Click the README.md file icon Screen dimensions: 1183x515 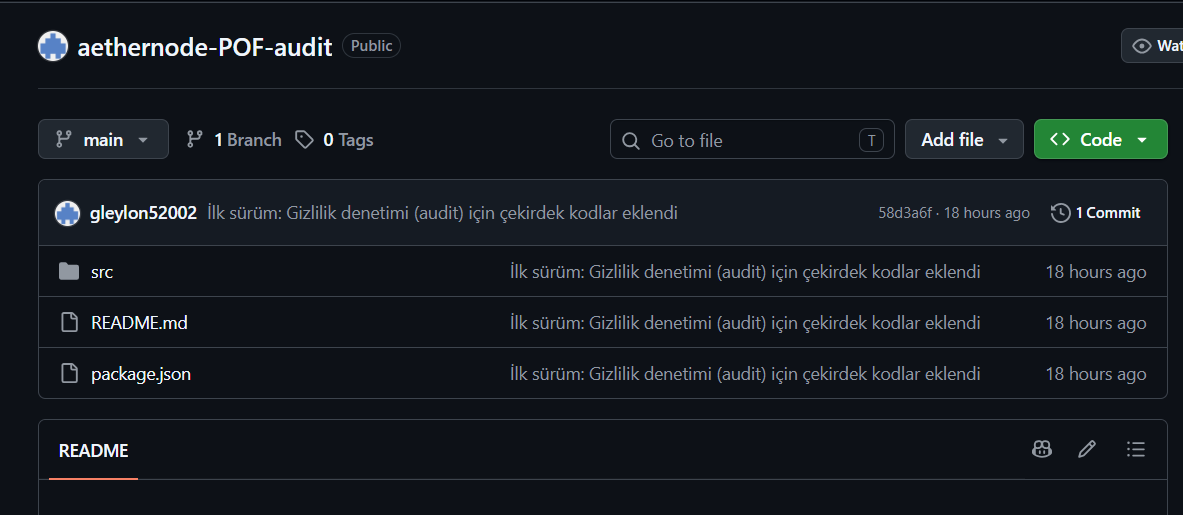point(69,323)
